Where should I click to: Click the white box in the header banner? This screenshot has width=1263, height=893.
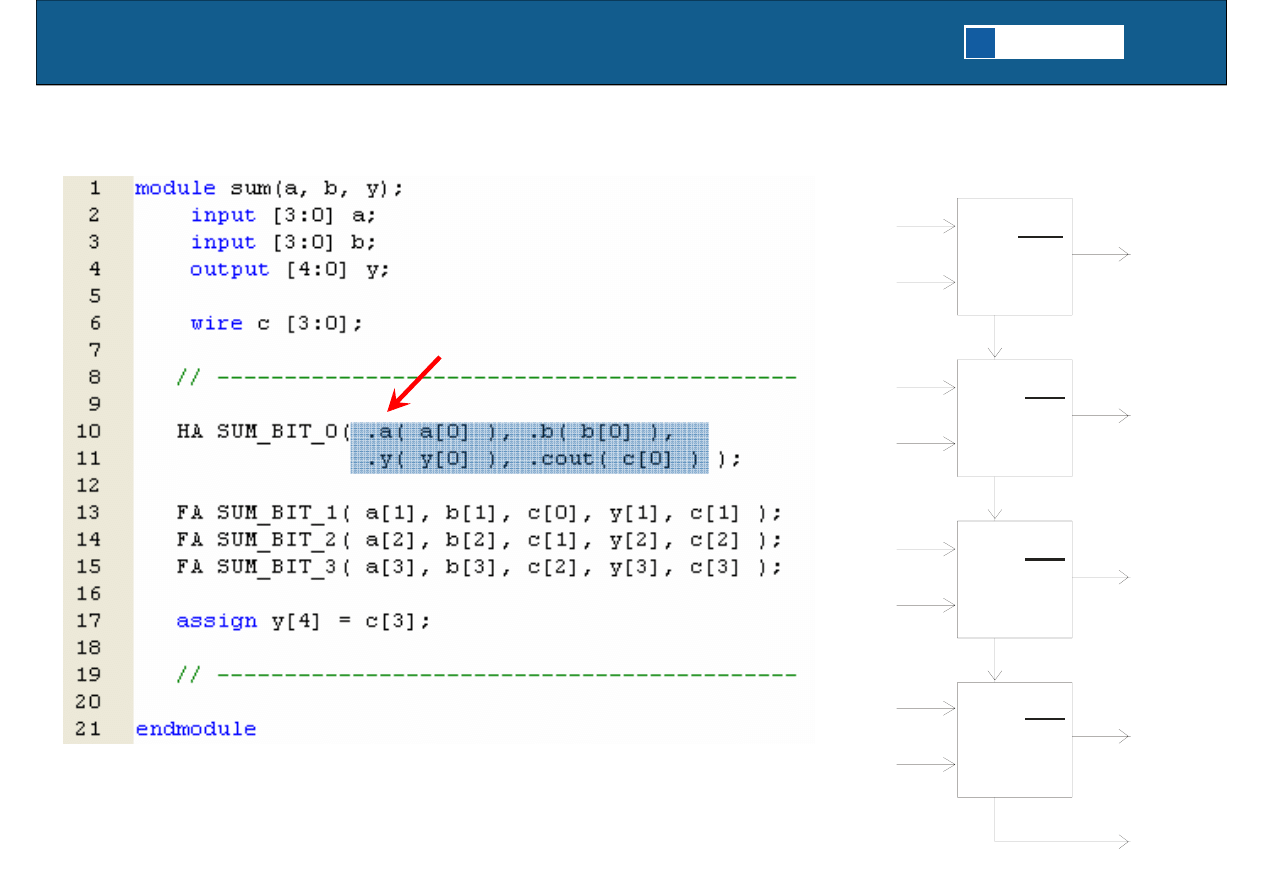[1059, 43]
